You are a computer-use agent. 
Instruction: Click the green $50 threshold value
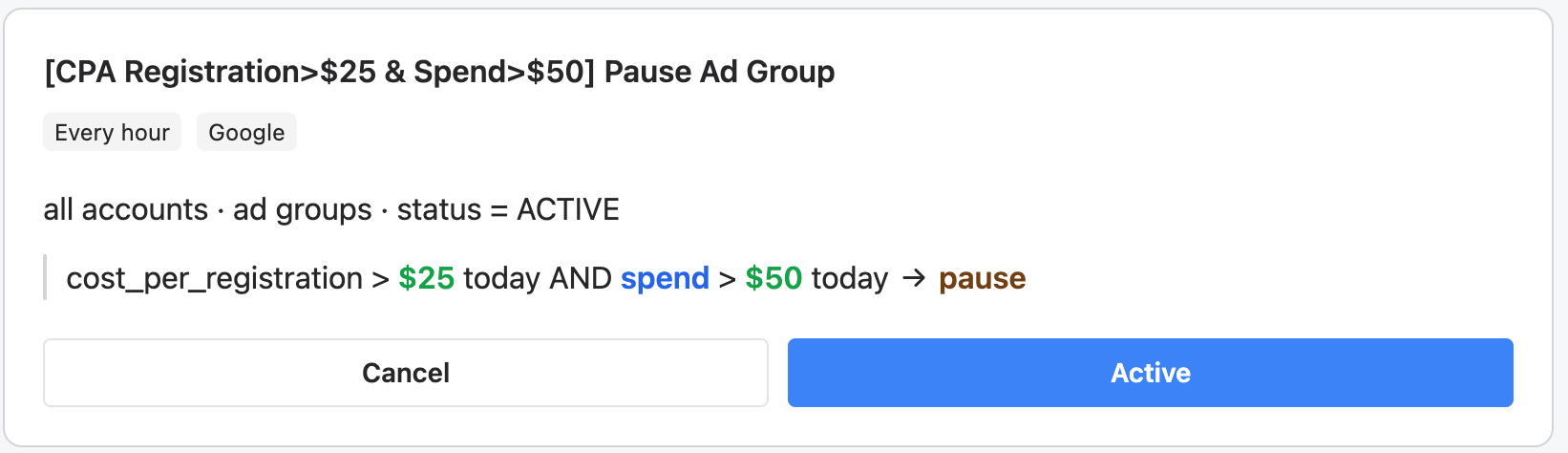pyautogui.click(x=773, y=278)
